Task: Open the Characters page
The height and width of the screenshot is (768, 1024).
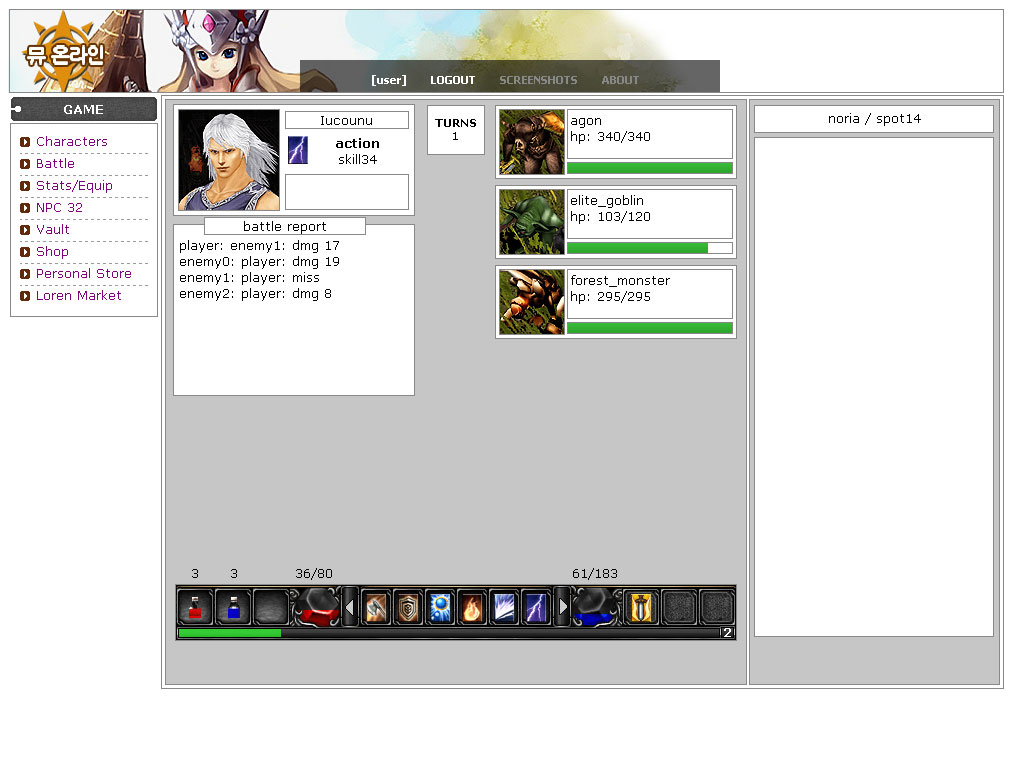Action: [x=71, y=142]
